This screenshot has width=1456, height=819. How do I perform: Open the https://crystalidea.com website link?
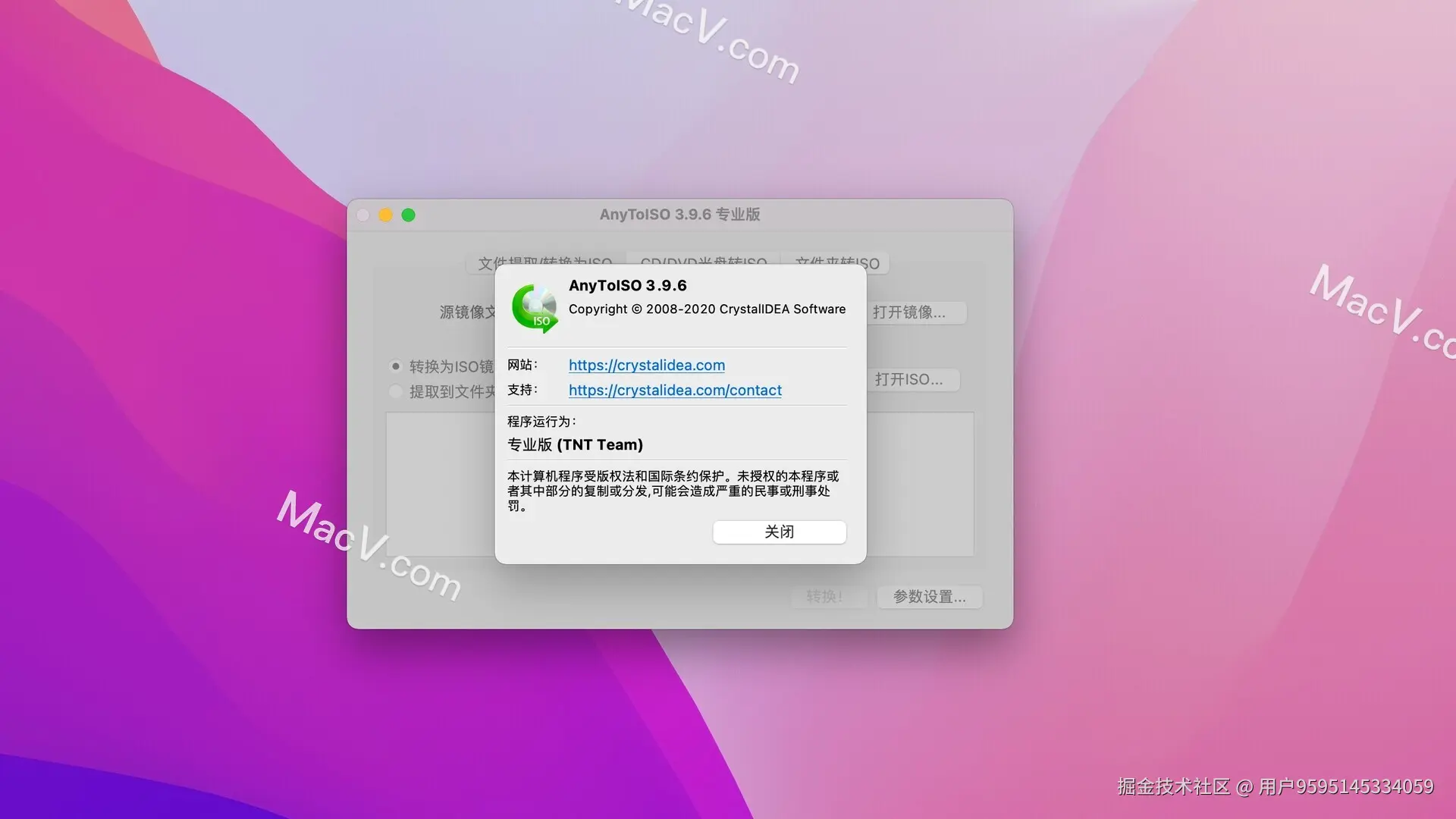647,366
